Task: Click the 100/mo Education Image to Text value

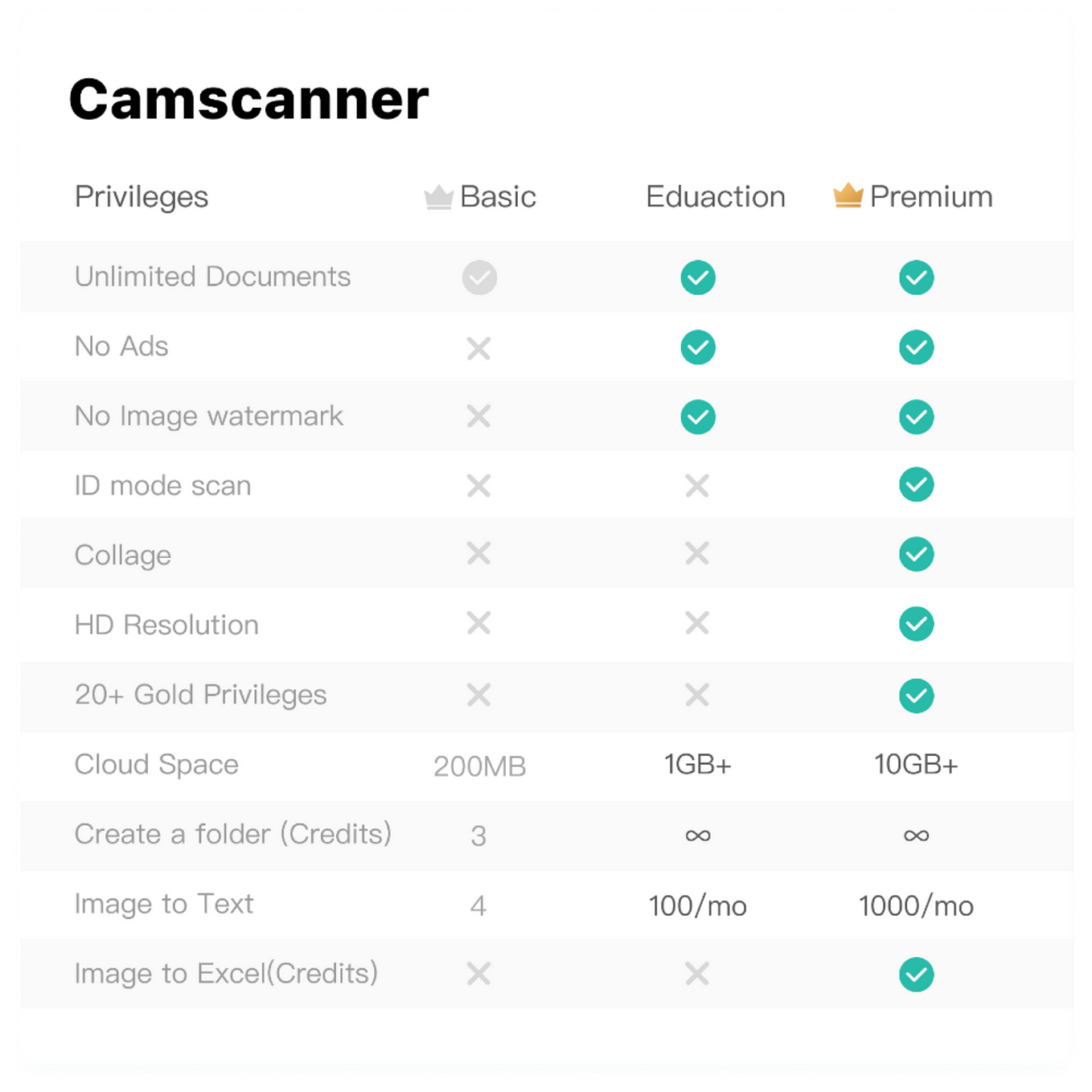Action: click(698, 906)
